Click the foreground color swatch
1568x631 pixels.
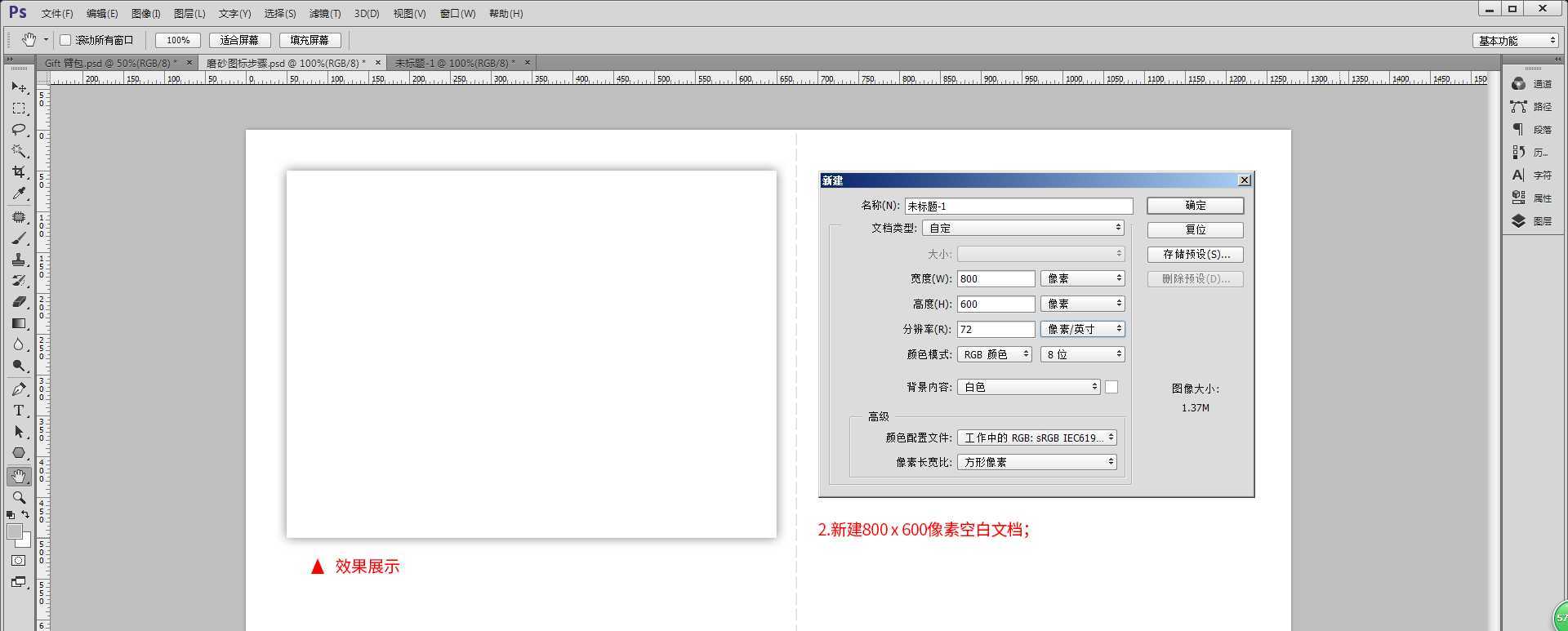(14, 531)
